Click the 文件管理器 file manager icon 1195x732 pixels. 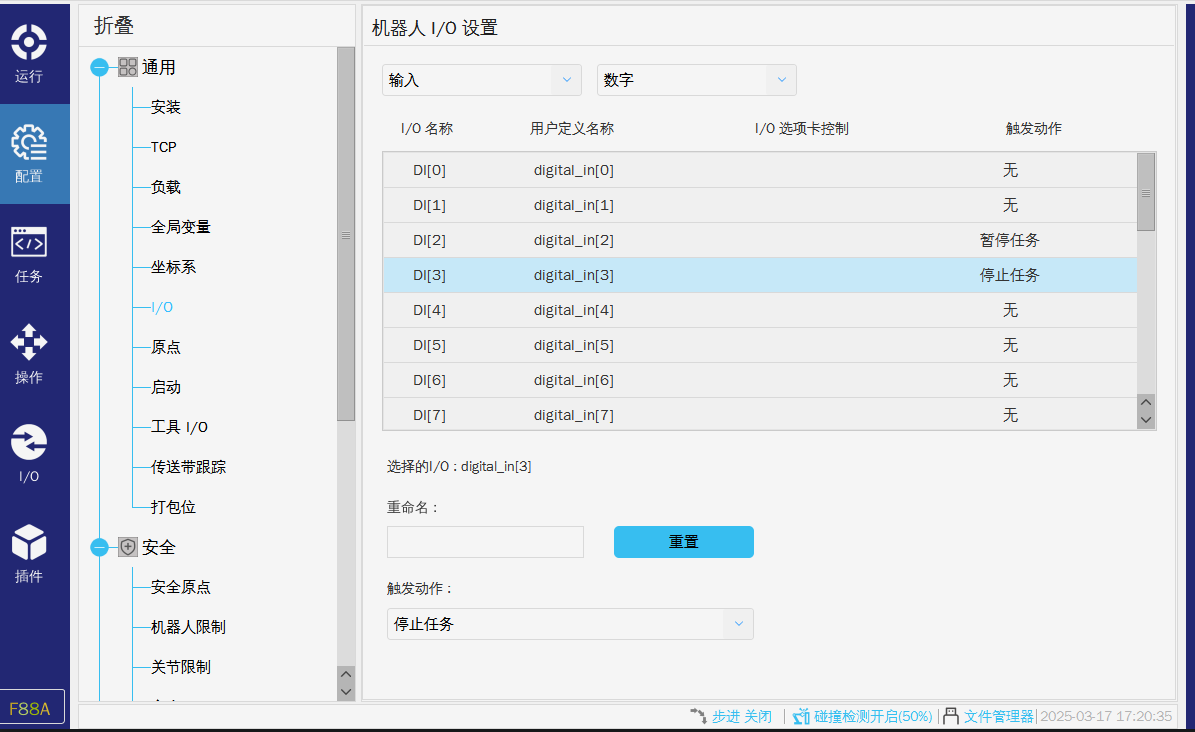(951, 716)
